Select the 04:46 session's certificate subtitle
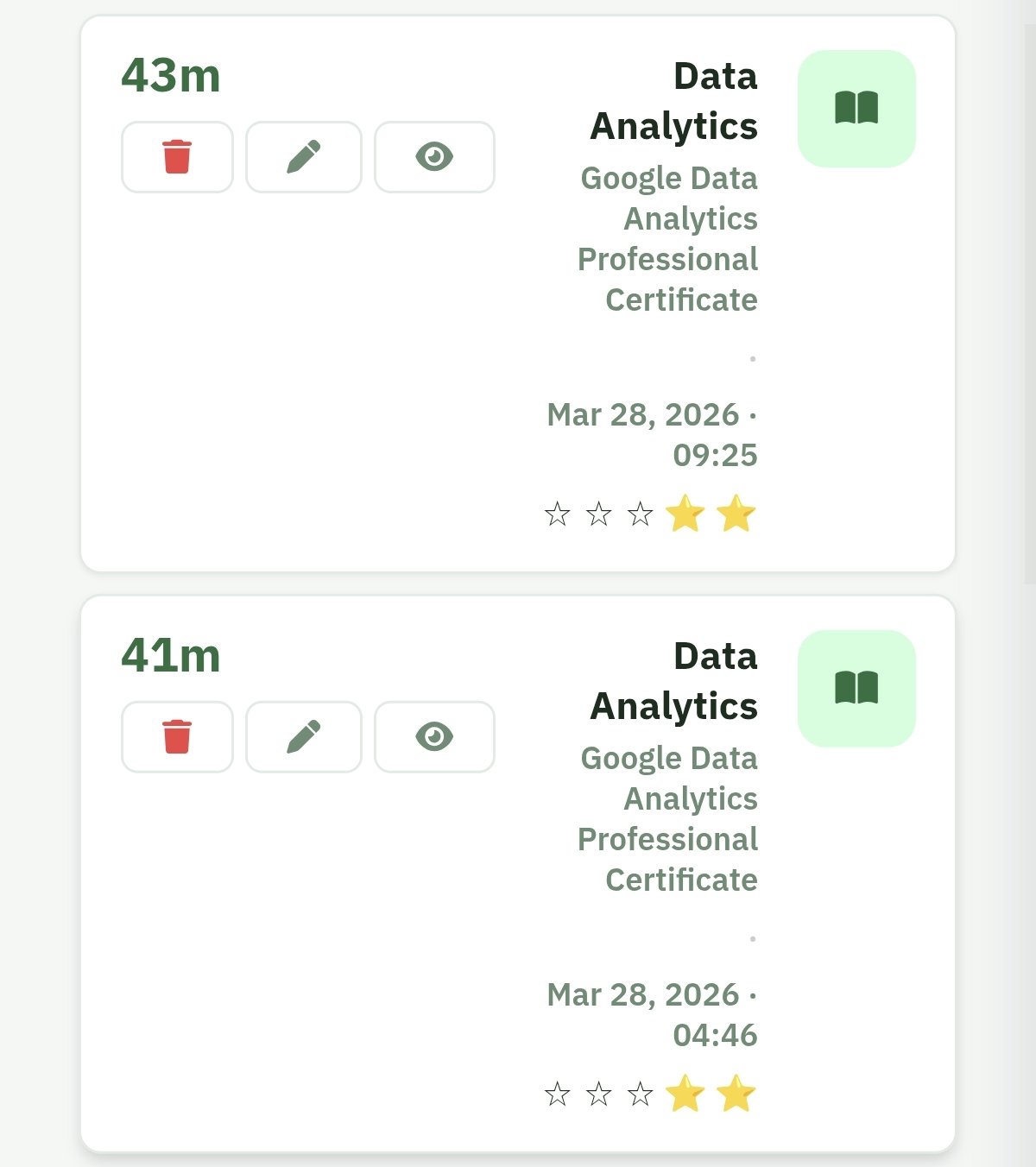Viewport: 1036px width, 1167px height. click(x=668, y=819)
